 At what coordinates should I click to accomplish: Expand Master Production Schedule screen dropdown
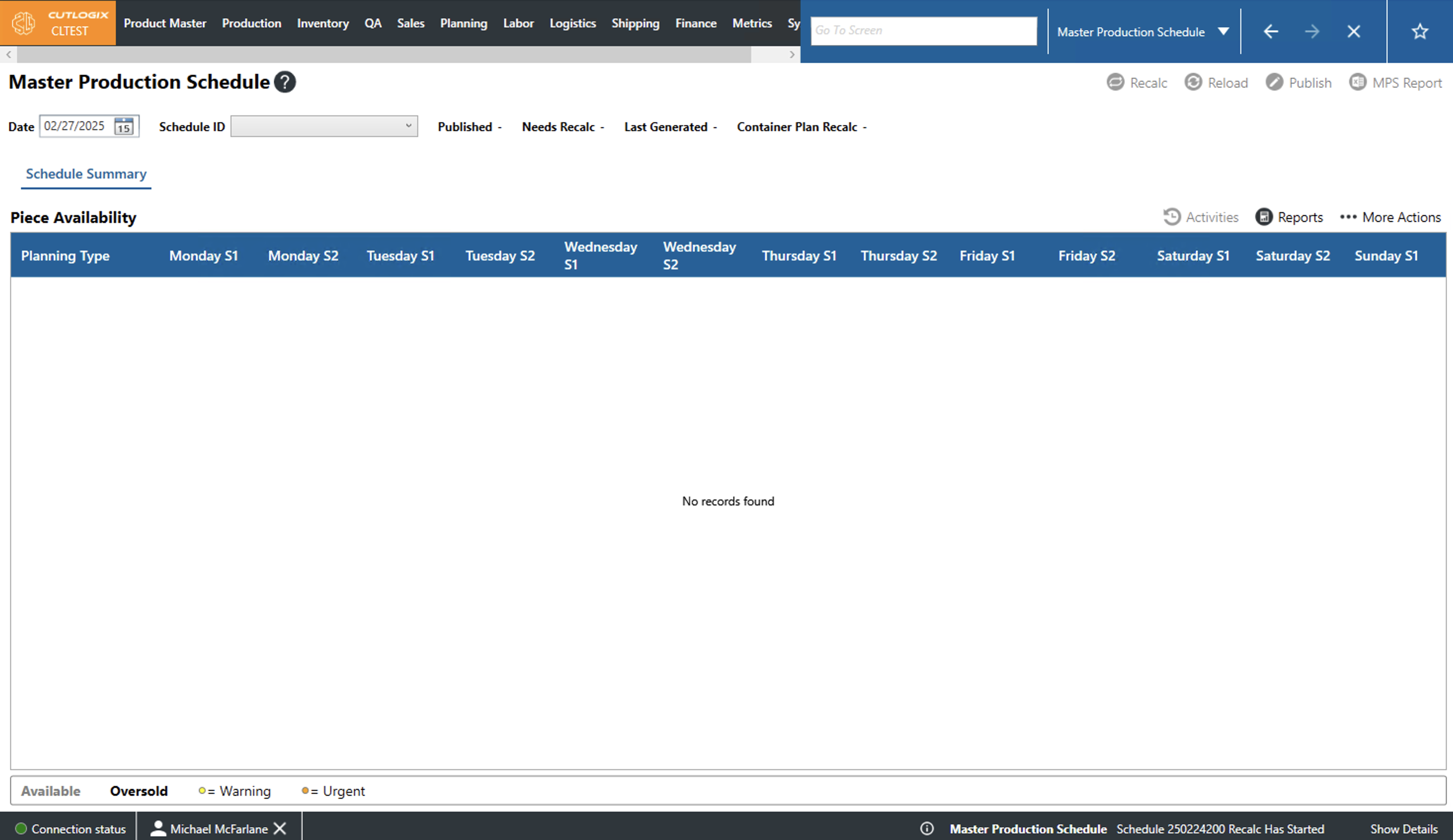1224,32
